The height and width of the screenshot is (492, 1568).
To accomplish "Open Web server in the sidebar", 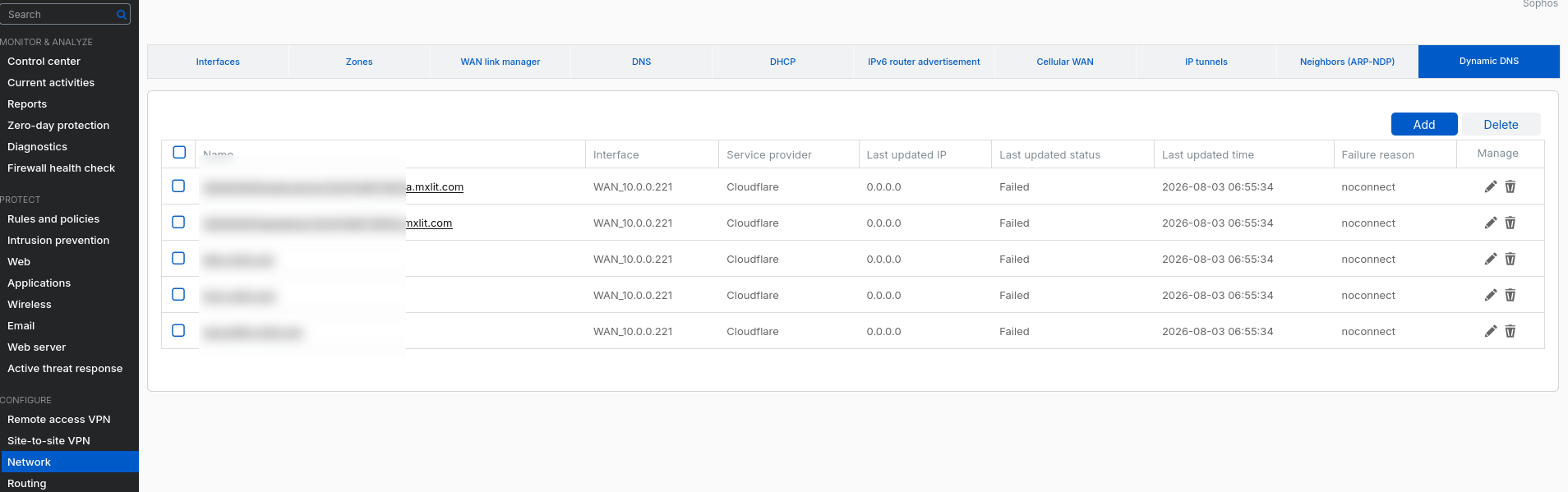I will coord(36,347).
